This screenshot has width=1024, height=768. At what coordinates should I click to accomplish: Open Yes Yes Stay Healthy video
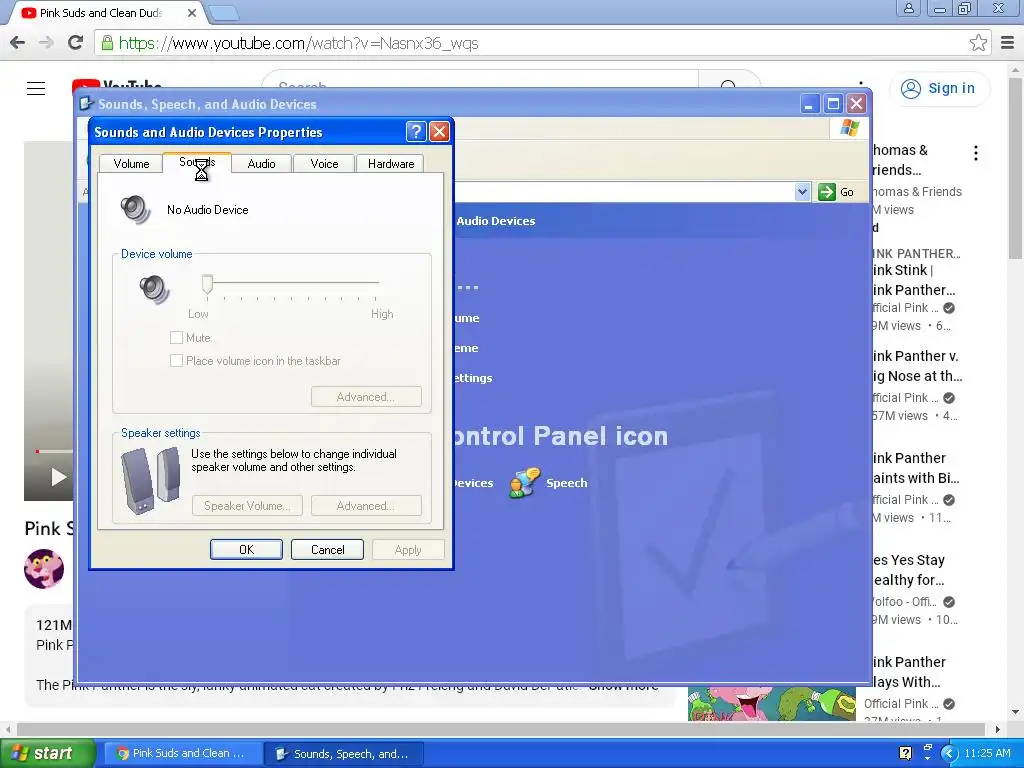tap(908, 569)
